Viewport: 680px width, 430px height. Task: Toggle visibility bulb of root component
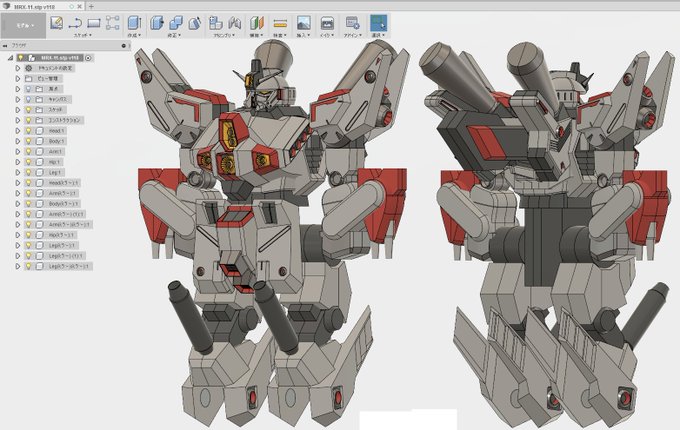pyautogui.click(x=20, y=58)
